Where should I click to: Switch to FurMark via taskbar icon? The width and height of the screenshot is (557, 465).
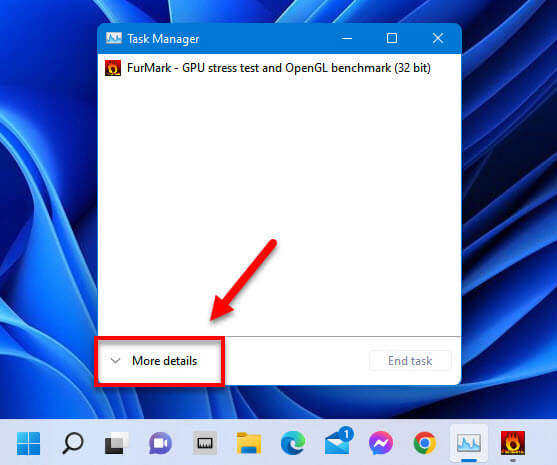tap(513, 443)
